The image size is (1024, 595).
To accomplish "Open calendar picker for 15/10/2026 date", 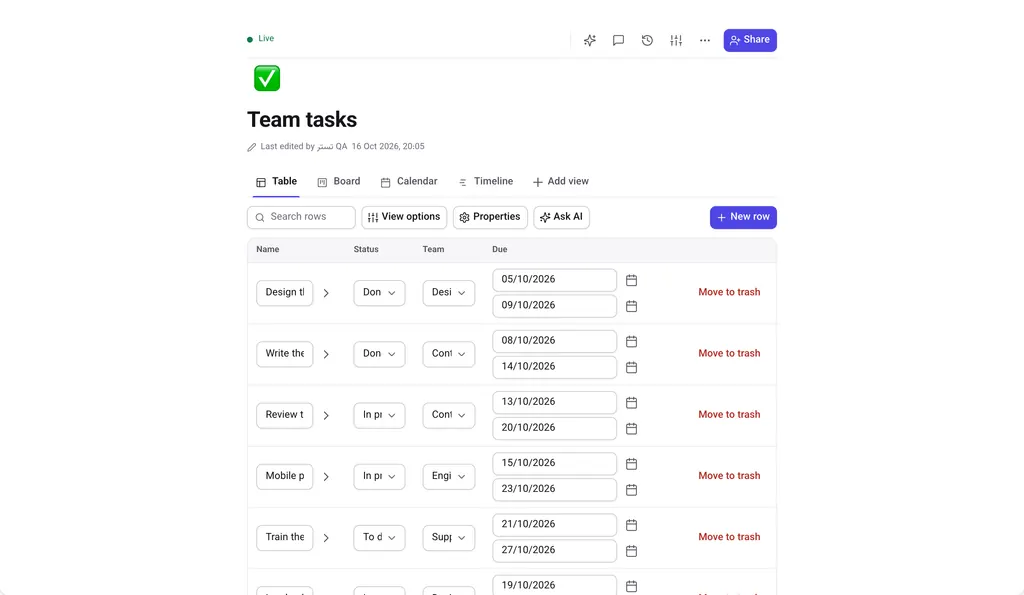I will [x=632, y=464].
